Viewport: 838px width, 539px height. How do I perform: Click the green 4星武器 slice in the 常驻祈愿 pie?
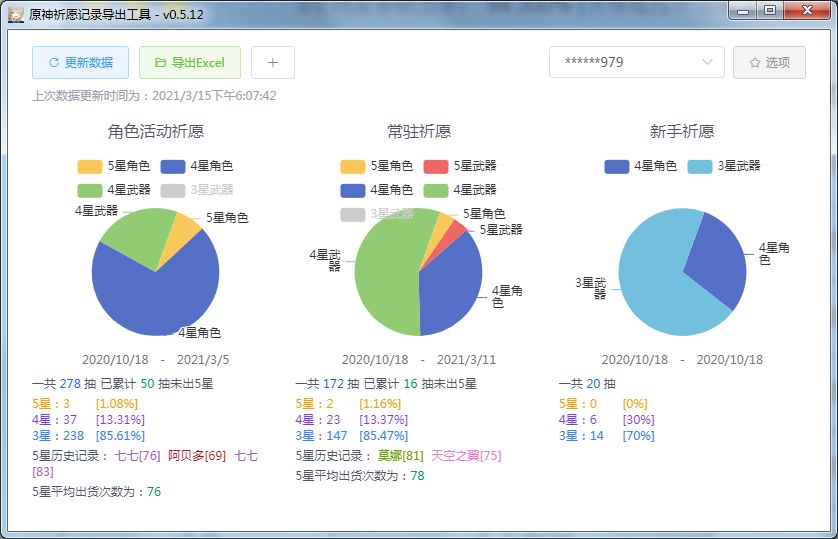pos(387,272)
